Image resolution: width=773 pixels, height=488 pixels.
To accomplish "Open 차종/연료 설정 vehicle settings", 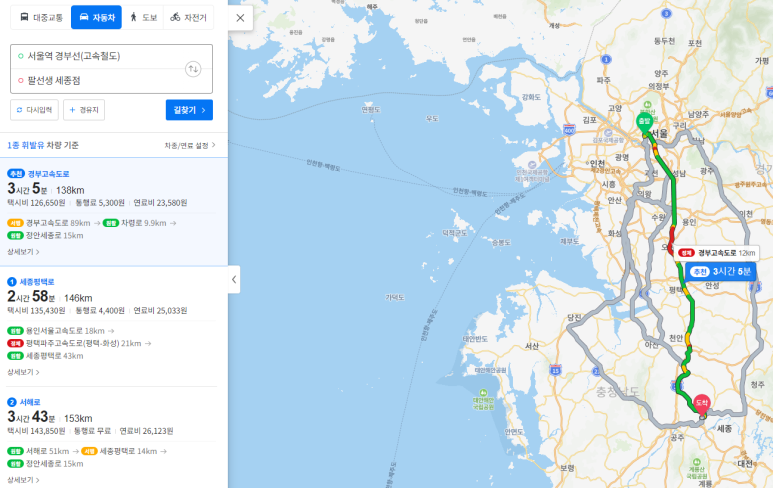I will (190, 145).
